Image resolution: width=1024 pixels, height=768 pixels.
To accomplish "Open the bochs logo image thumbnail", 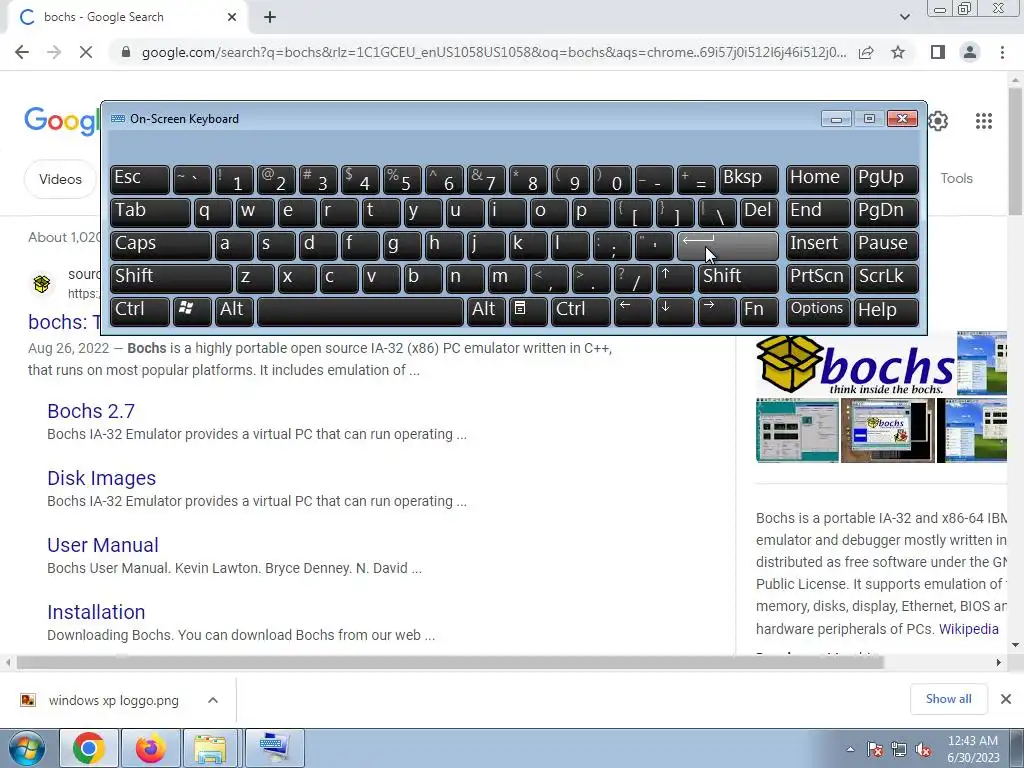I will (855, 365).
